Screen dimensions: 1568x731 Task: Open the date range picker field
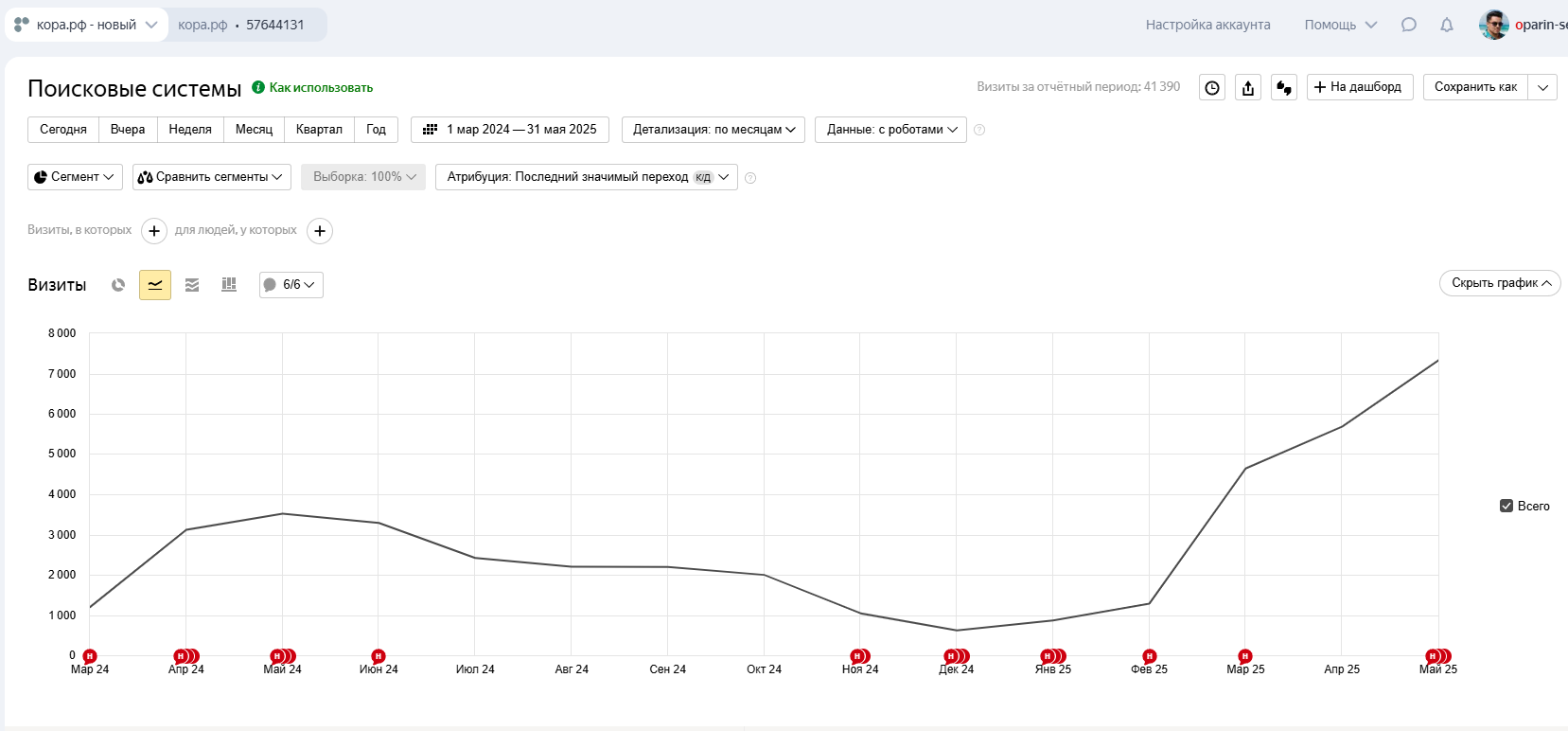510,130
